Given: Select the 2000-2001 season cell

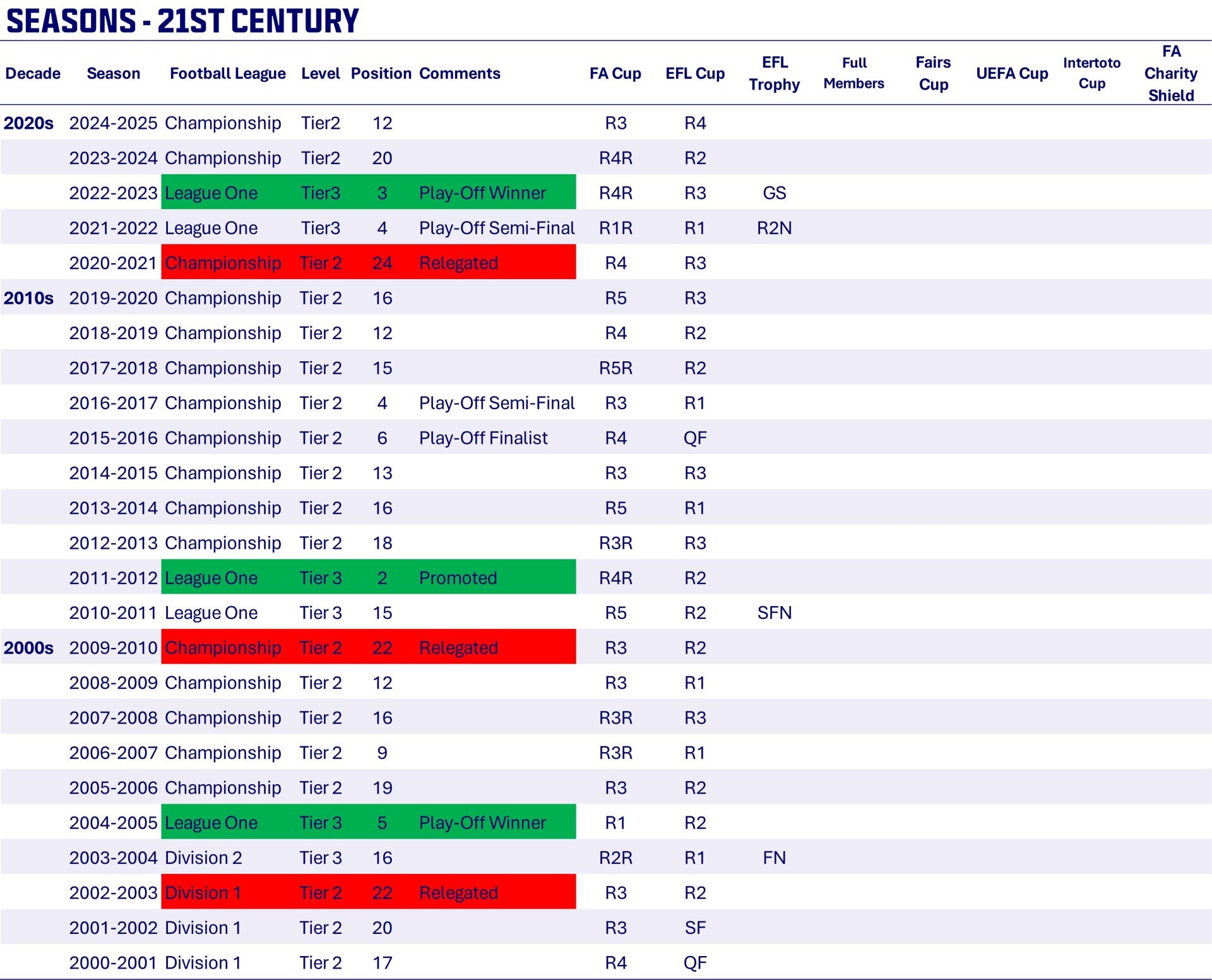Looking at the screenshot, I should [x=114, y=962].
